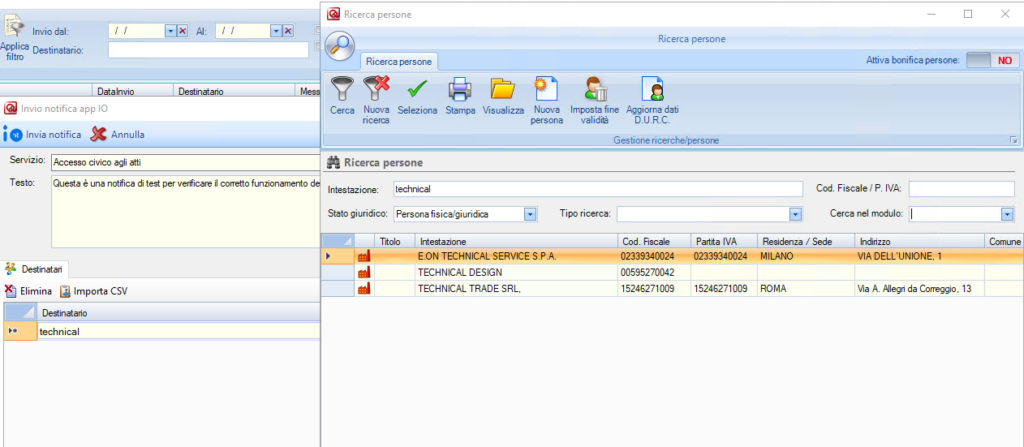This screenshot has height=447, width=1024.
Task: Select TECHNICAL TRADE SRL, row
Action: pos(673,288)
